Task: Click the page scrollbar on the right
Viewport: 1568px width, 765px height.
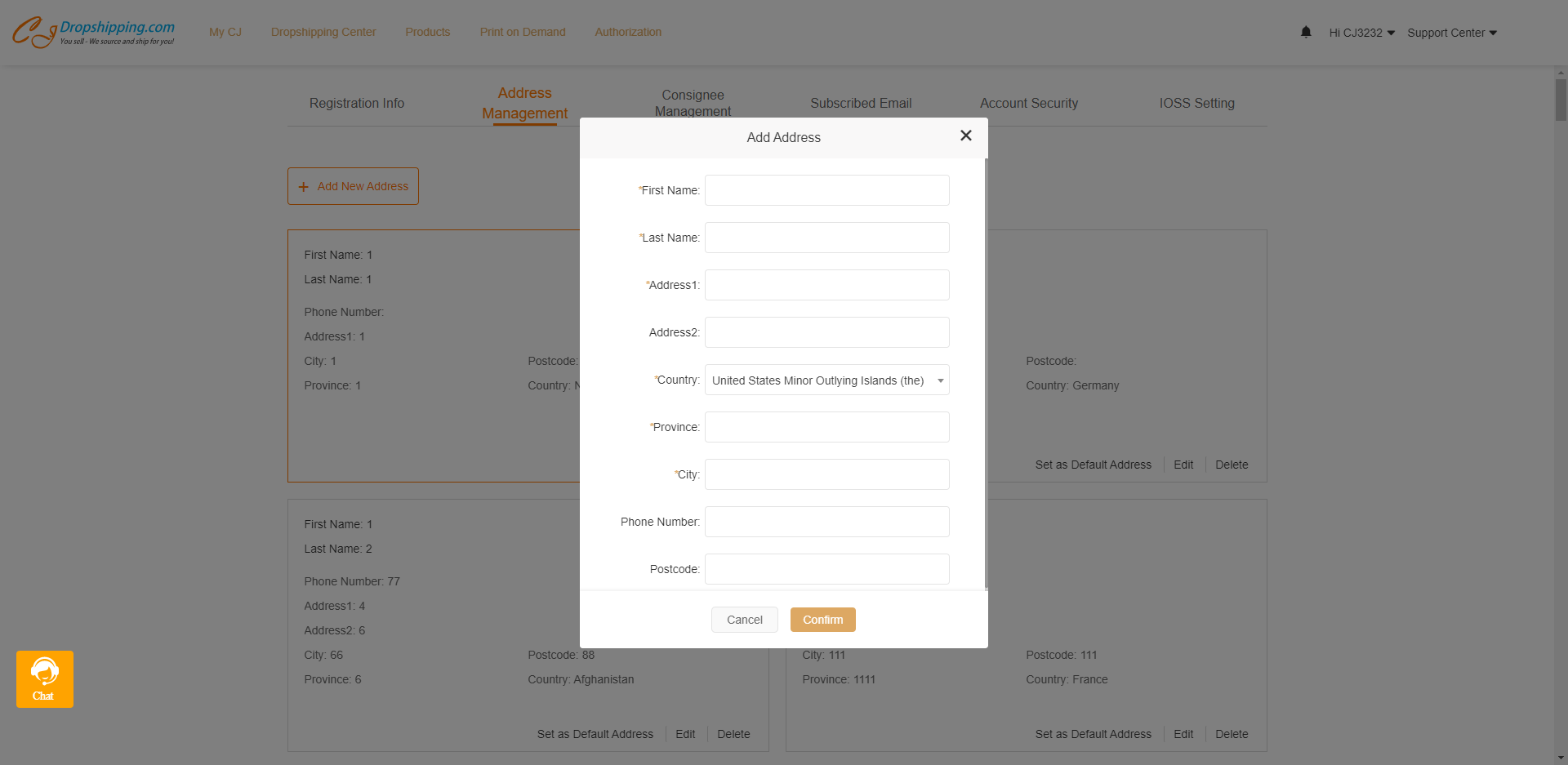Action: (x=1561, y=101)
